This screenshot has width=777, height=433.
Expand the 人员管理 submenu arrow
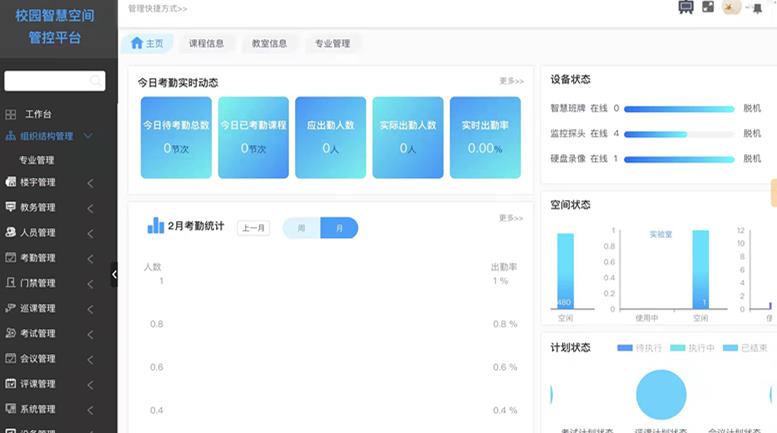pos(90,233)
